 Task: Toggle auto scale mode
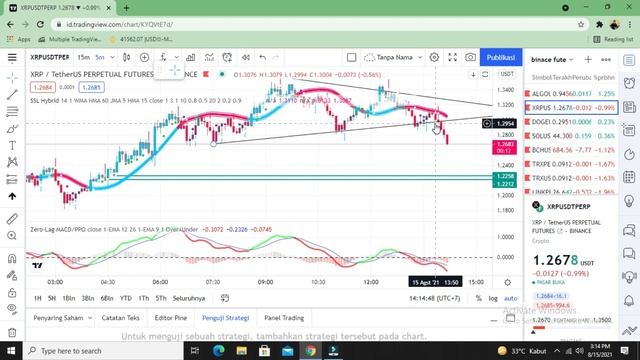[510, 298]
